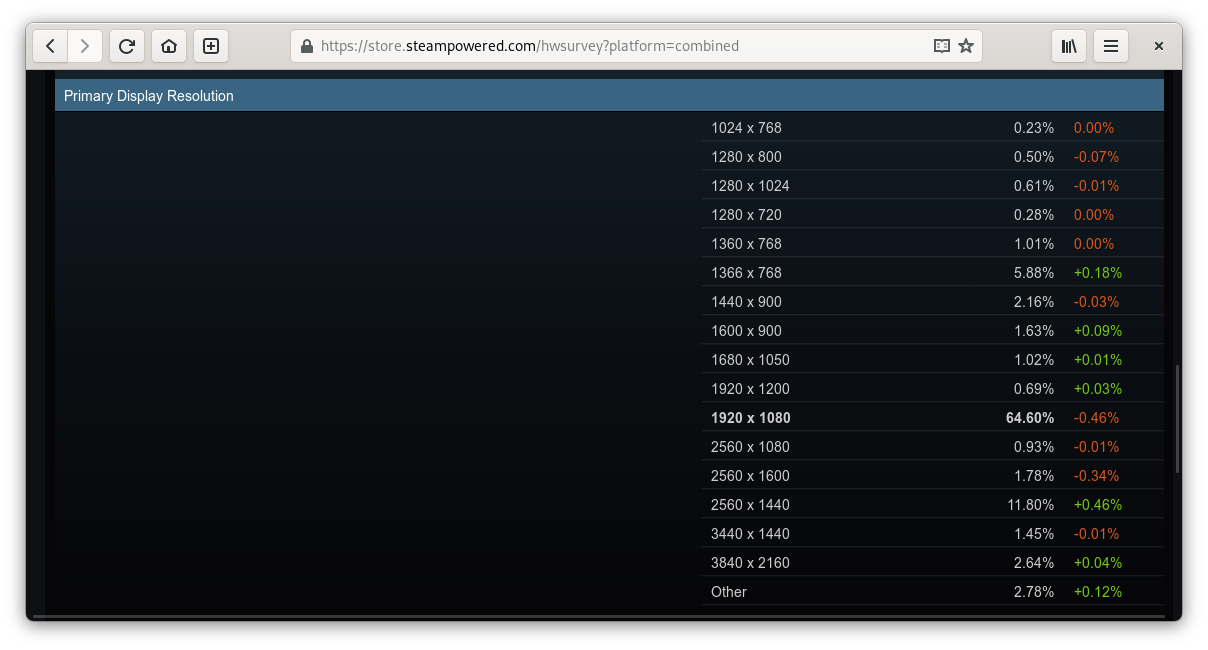Click the browser forward arrow button
The height and width of the screenshot is (650, 1208).
pyautogui.click(x=85, y=46)
